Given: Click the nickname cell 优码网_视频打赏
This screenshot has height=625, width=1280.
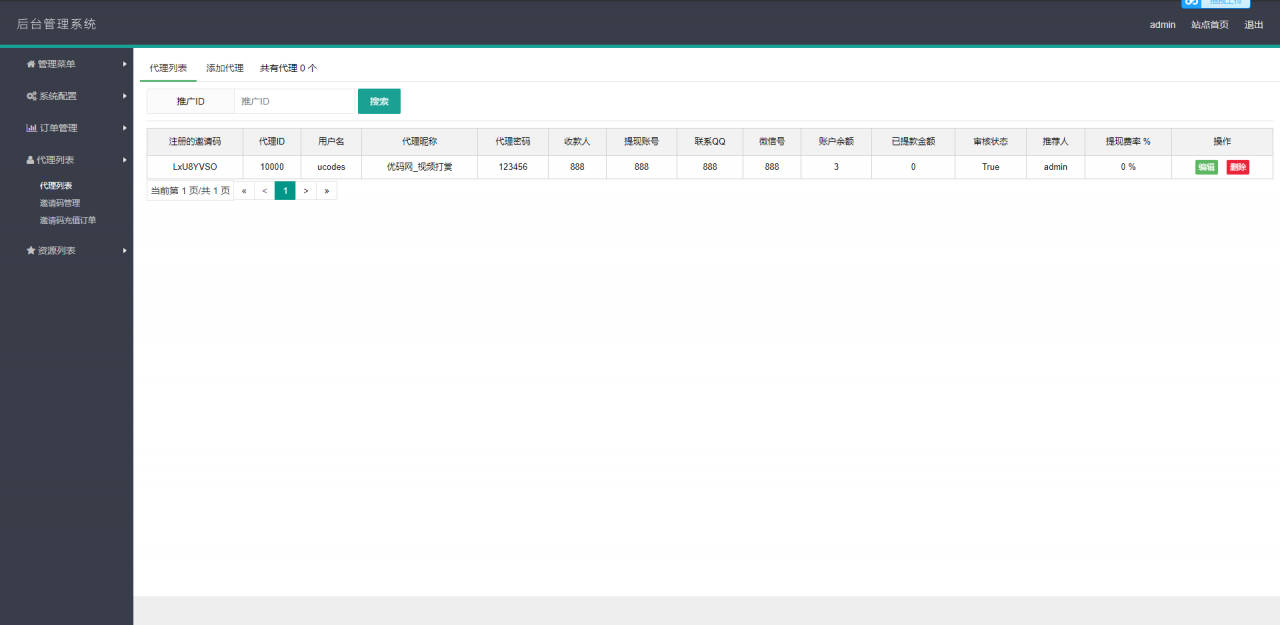Looking at the screenshot, I should click(420, 167).
